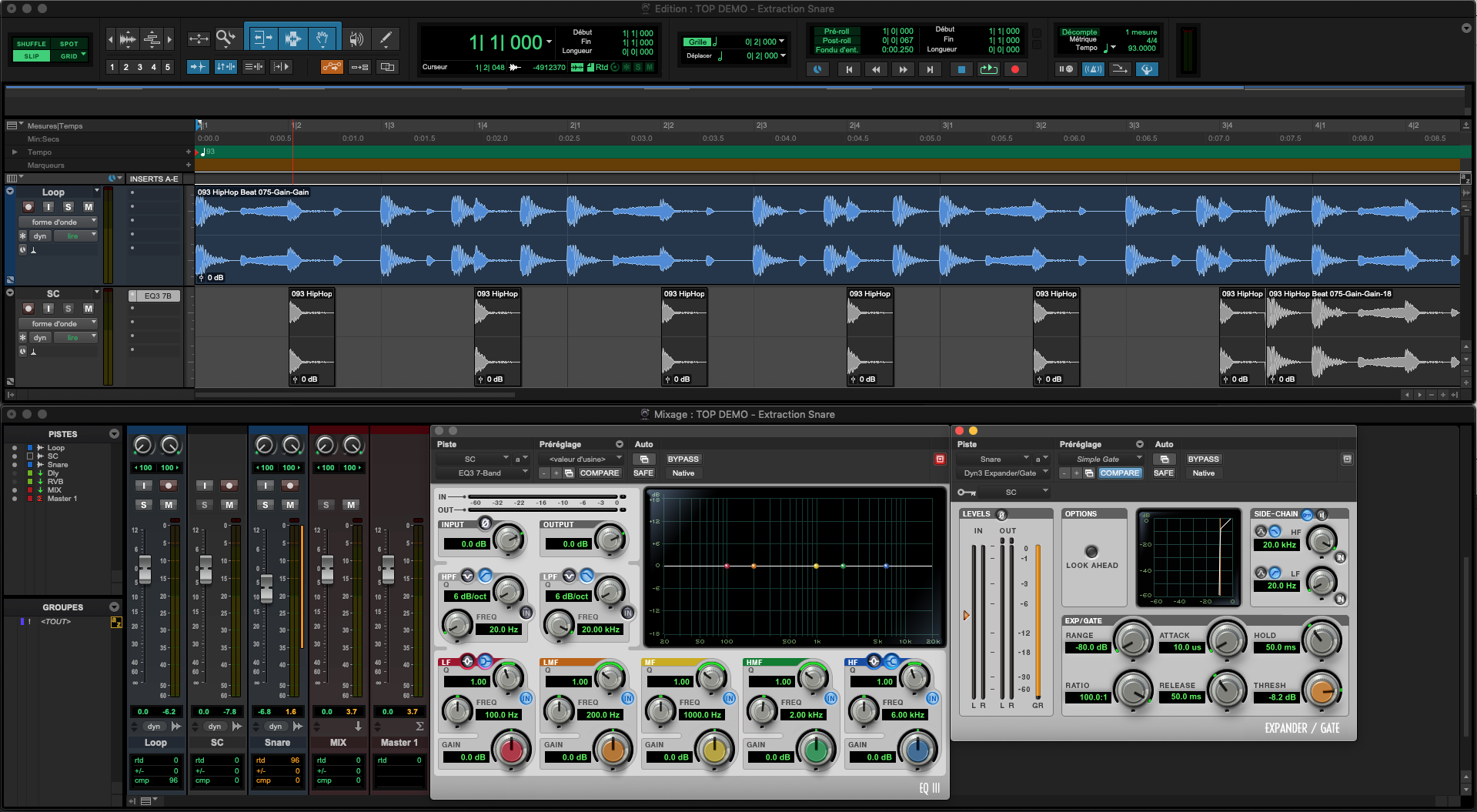Select RVB in the PISTES list
This screenshot has height=812, width=1477.
point(55,482)
